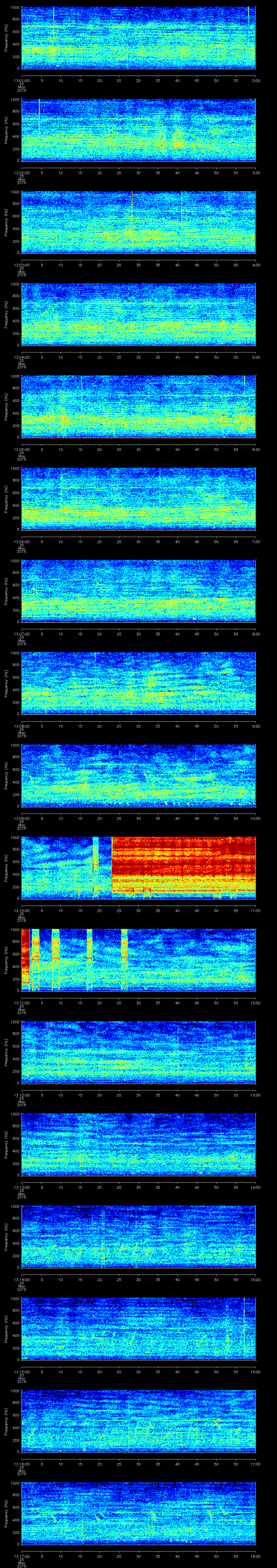Click the "18:00" end time label

point(255,1556)
